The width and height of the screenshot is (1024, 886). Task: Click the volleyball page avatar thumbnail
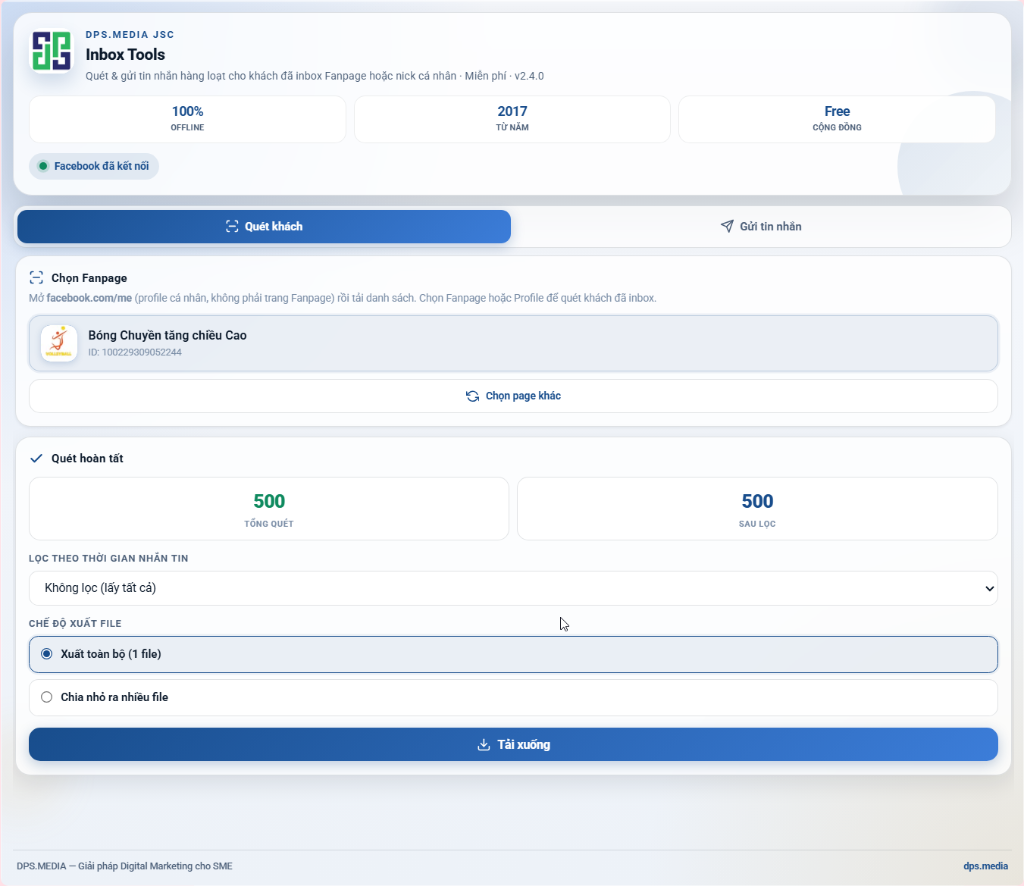(59, 343)
